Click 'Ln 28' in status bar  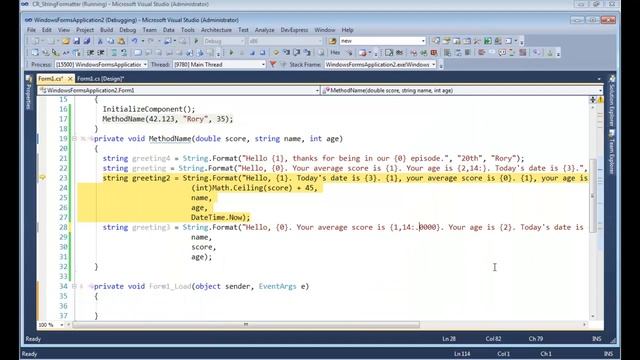pos(449,339)
